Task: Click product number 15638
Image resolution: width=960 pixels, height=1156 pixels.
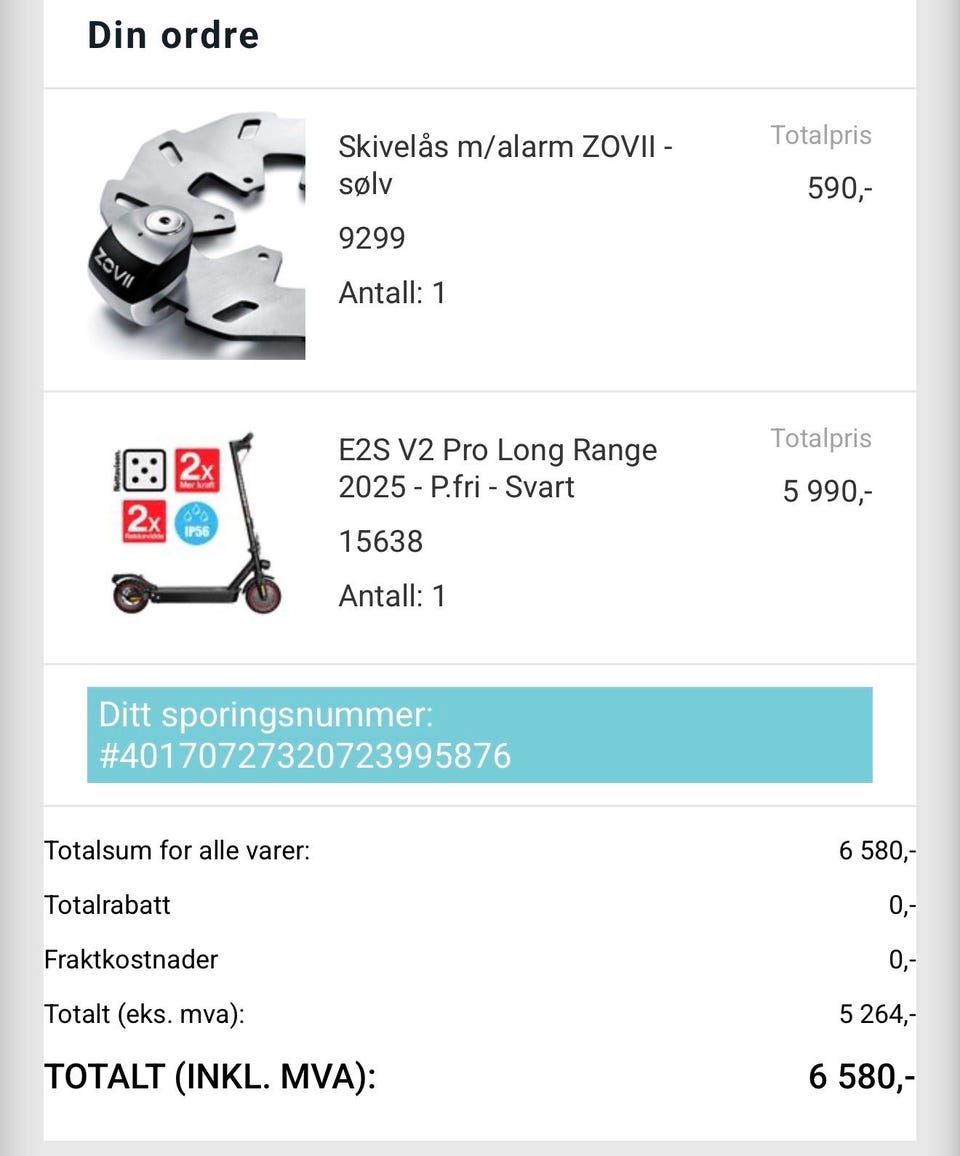Action: pyautogui.click(x=380, y=542)
